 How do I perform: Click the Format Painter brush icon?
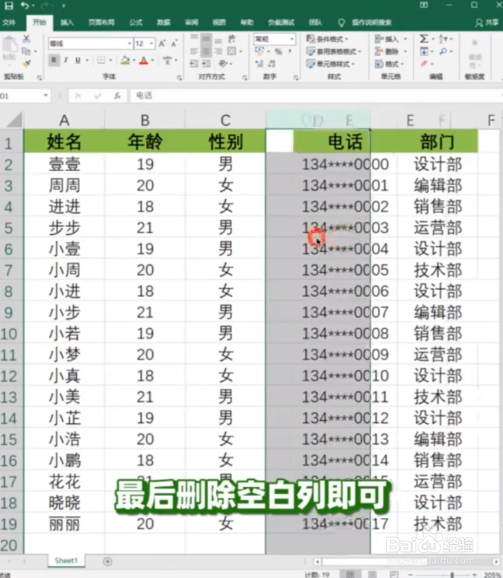(x=26, y=64)
